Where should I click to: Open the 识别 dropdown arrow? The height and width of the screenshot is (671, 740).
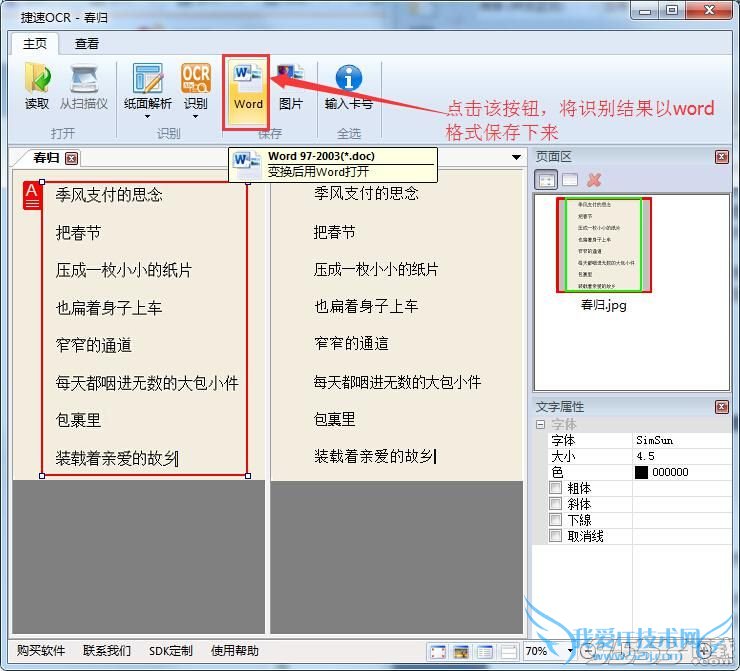click(195, 117)
